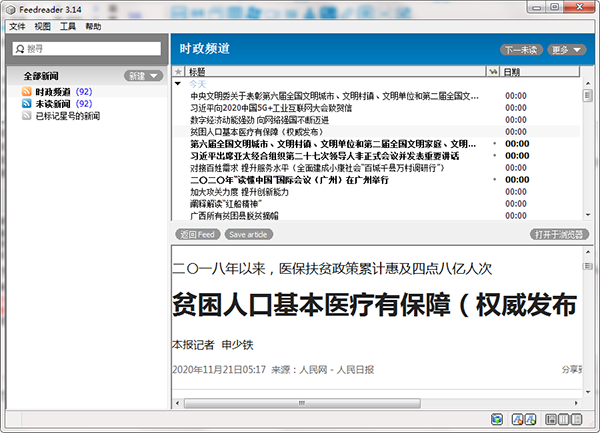
Task: Click the orange RSS icon for 时政频道
Action: click(27, 92)
